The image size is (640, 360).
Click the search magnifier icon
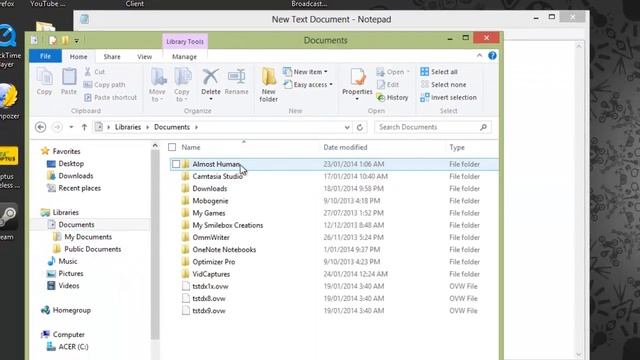(x=483, y=127)
